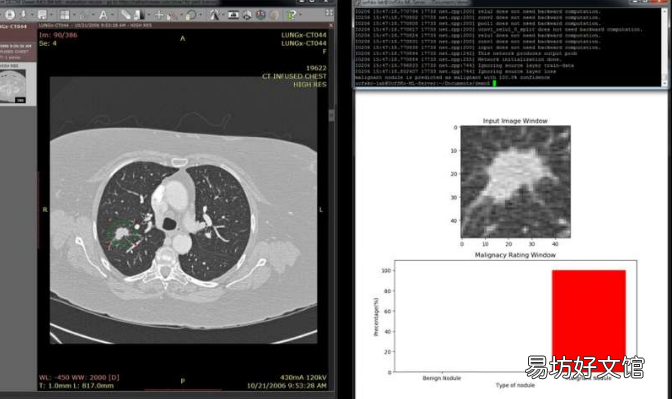Select the ruler measurement tool
This screenshot has height=399, width=672.
126,15
